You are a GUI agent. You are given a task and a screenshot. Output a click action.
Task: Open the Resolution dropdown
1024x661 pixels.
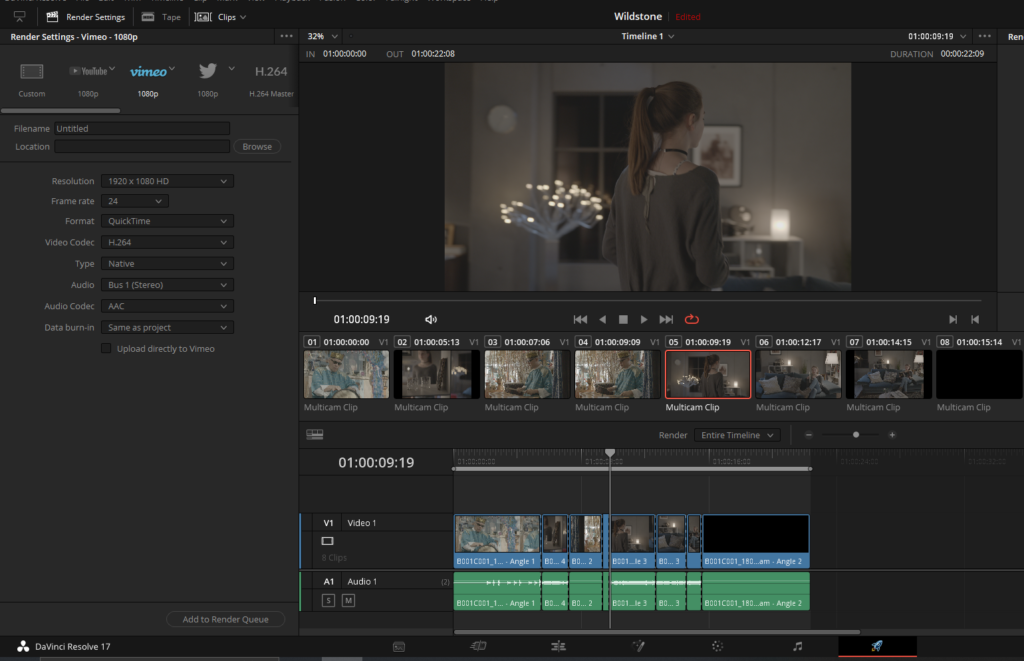coord(167,182)
